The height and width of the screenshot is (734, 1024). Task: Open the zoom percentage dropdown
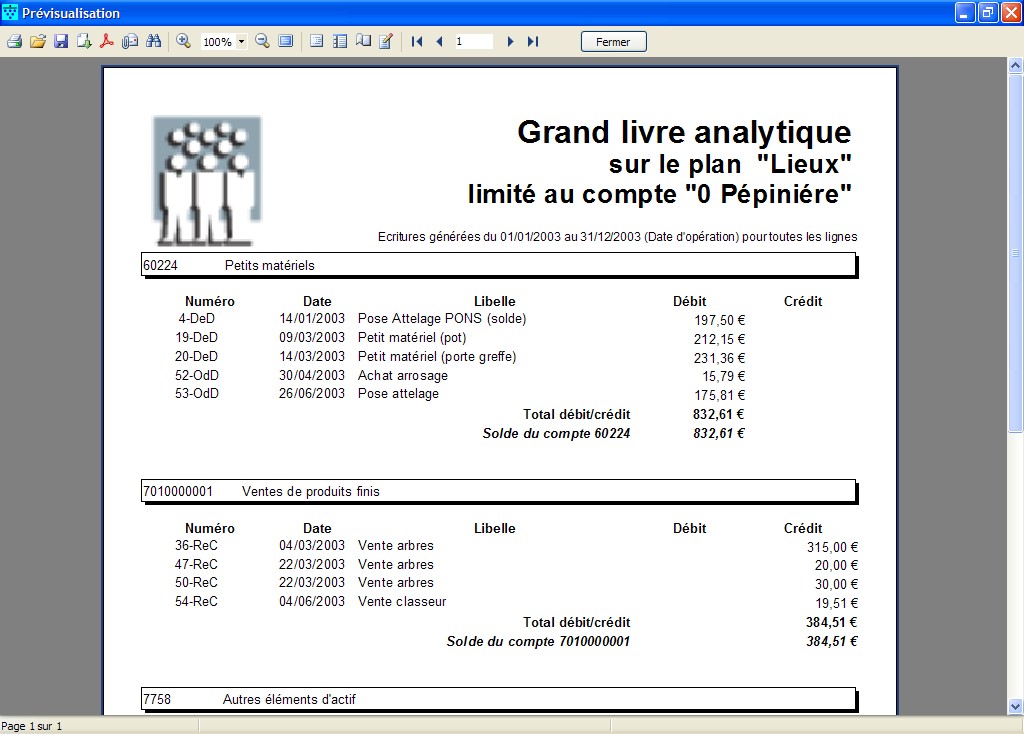click(x=242, y=42)
